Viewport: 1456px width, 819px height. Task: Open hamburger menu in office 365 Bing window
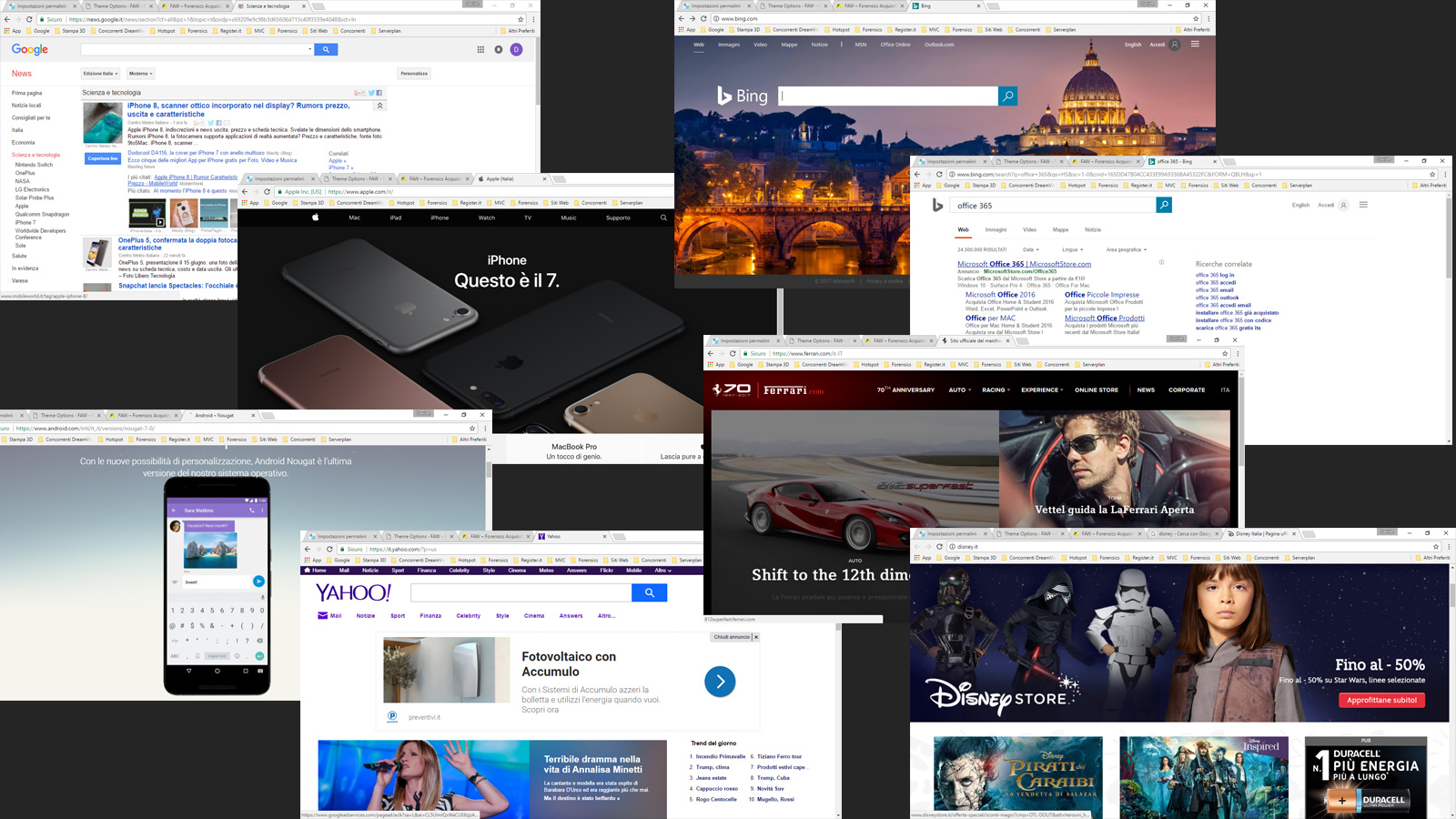click(1363, 205)
